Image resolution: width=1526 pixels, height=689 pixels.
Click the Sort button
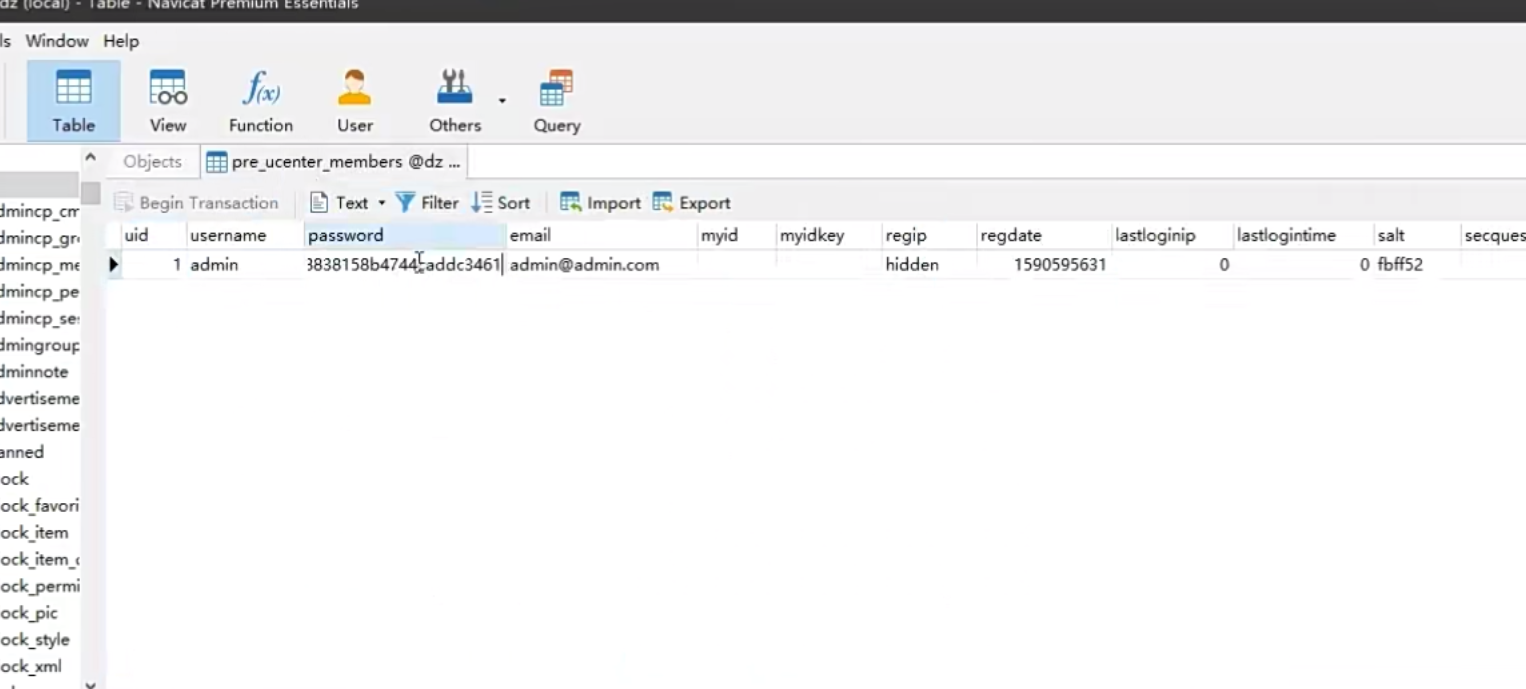(x=501, y=203)
